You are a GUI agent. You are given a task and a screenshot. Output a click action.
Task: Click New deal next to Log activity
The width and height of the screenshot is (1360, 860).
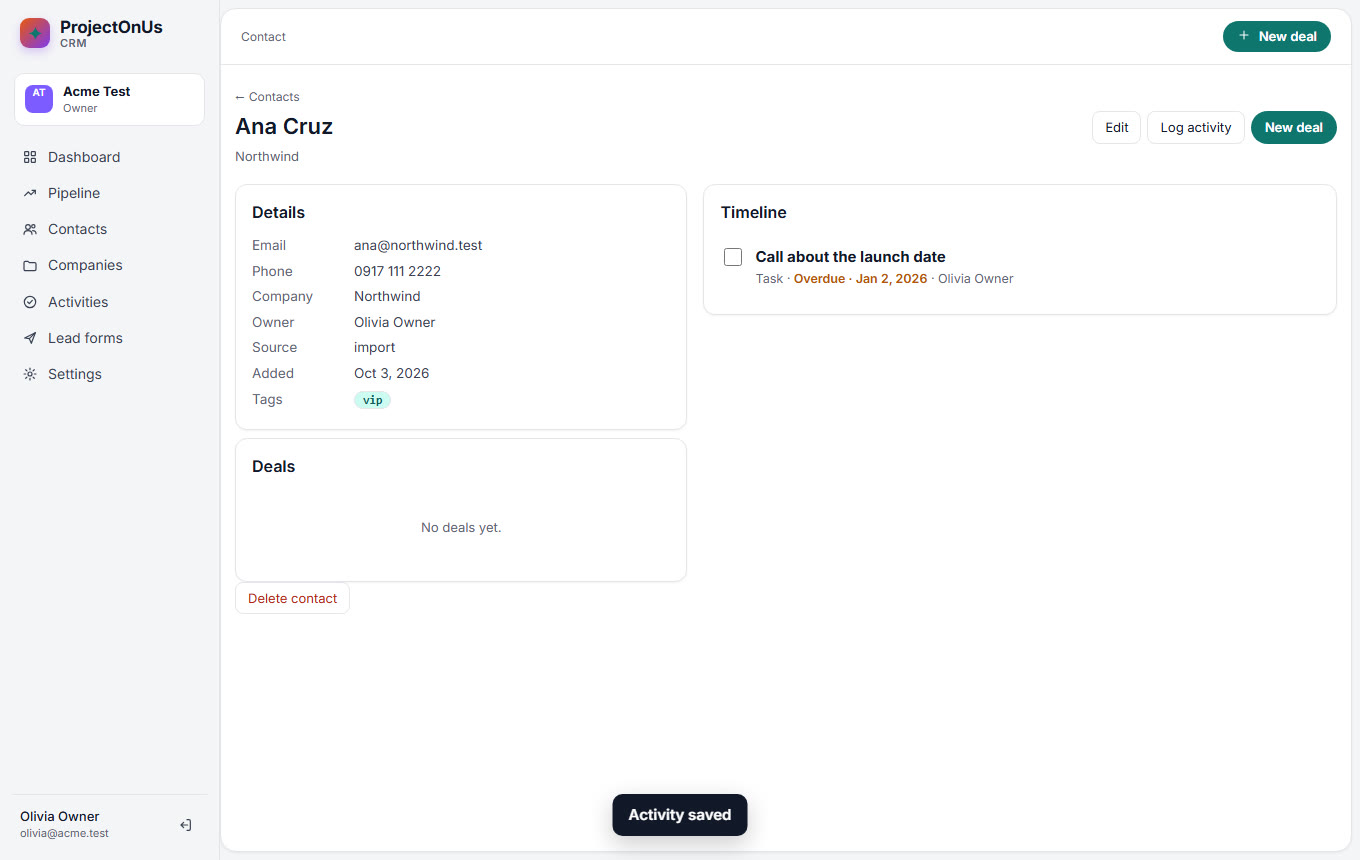coord(1293,127)
